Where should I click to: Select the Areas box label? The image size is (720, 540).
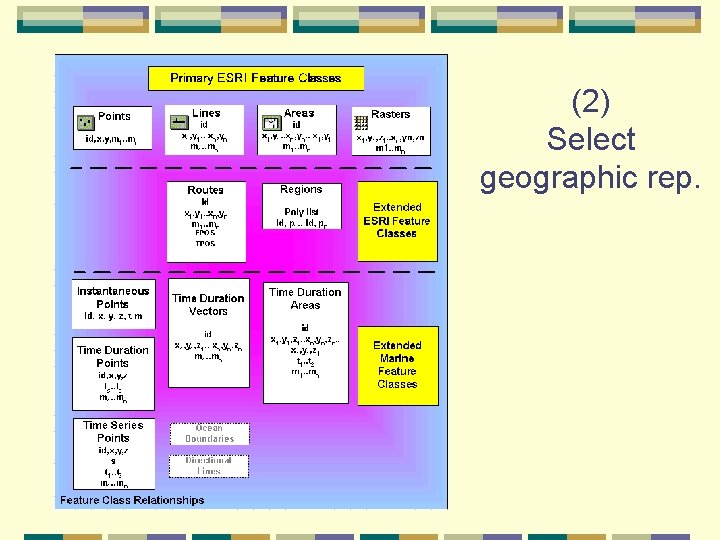coord(299,113)
